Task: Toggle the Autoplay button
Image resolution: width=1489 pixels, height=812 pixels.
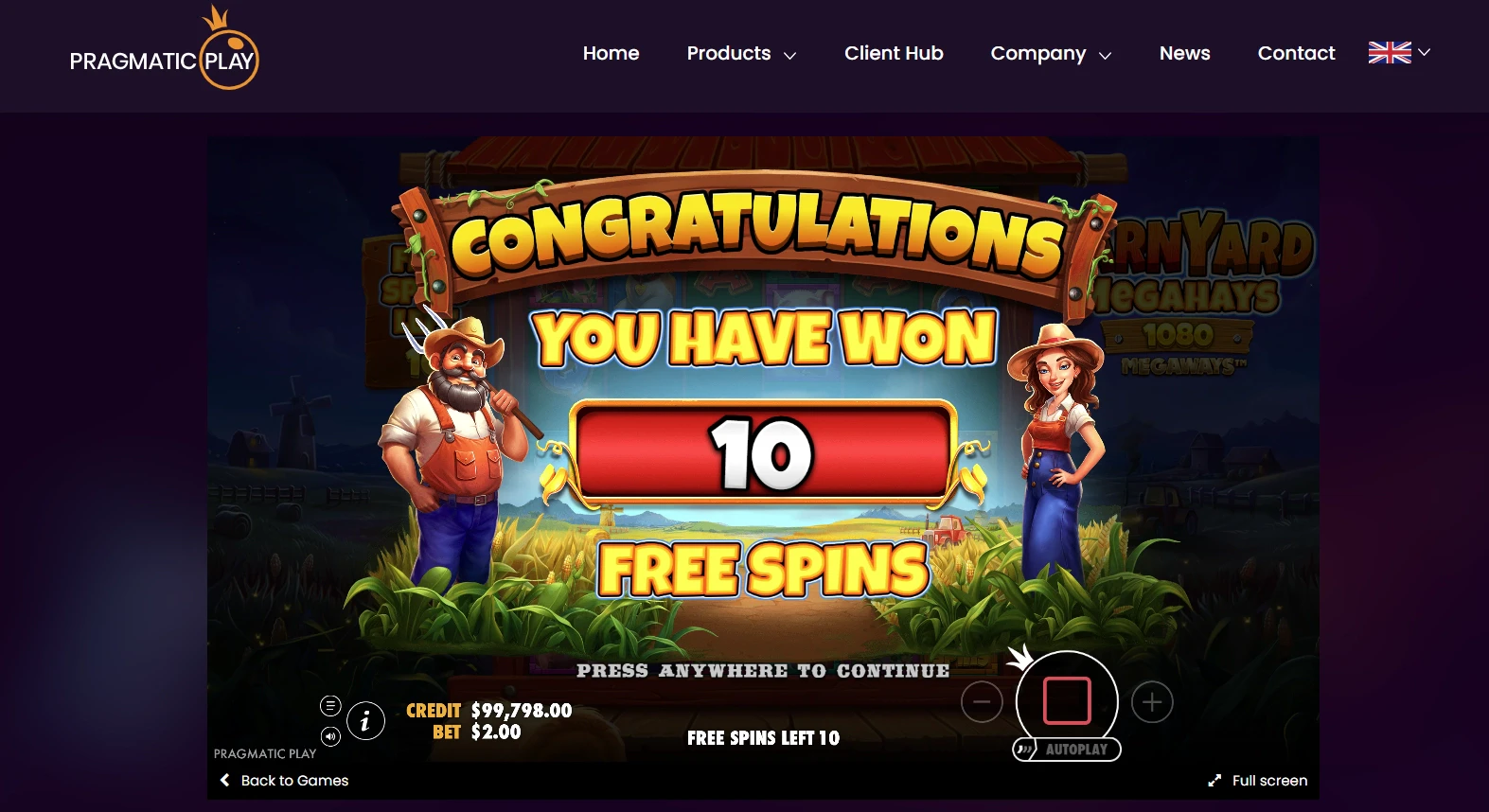Action: pyautogui.click(x=1067, y=750)
